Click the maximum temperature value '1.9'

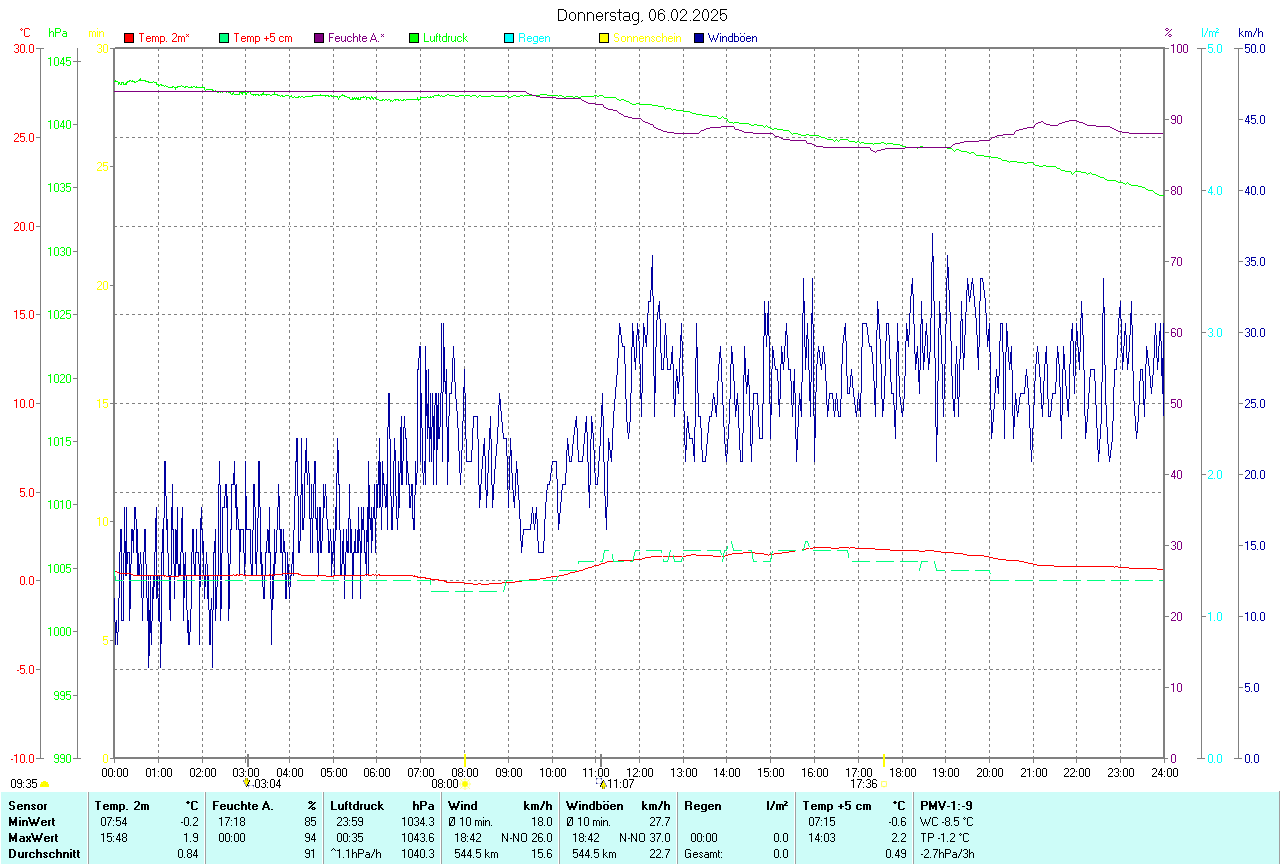point(191,838)
